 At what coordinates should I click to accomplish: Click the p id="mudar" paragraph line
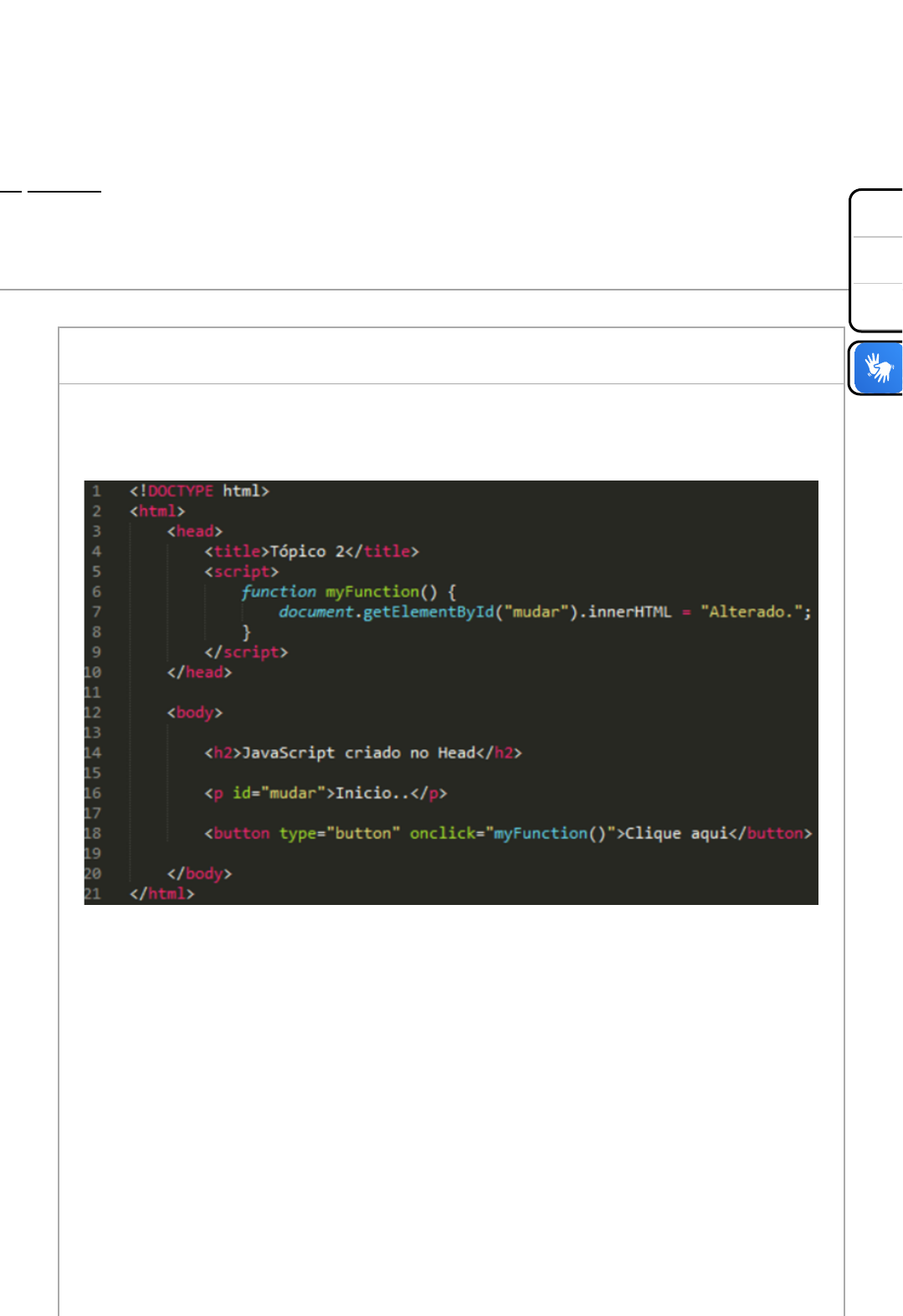(x=326, y=793)
